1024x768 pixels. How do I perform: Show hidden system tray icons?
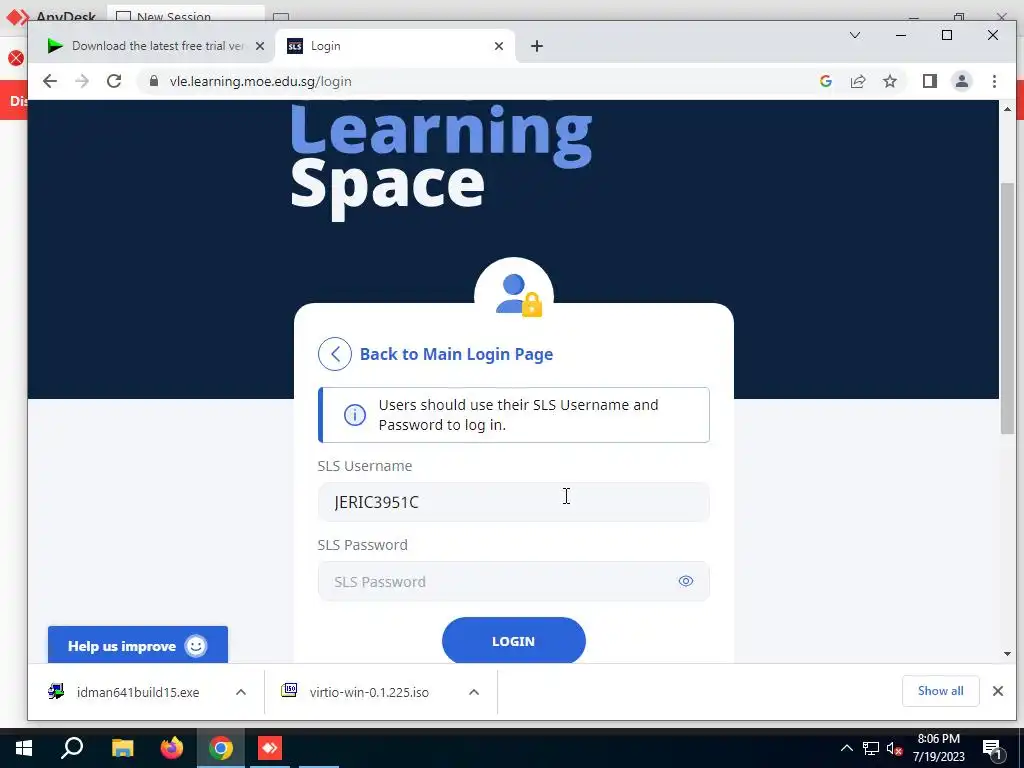point(846,748)
